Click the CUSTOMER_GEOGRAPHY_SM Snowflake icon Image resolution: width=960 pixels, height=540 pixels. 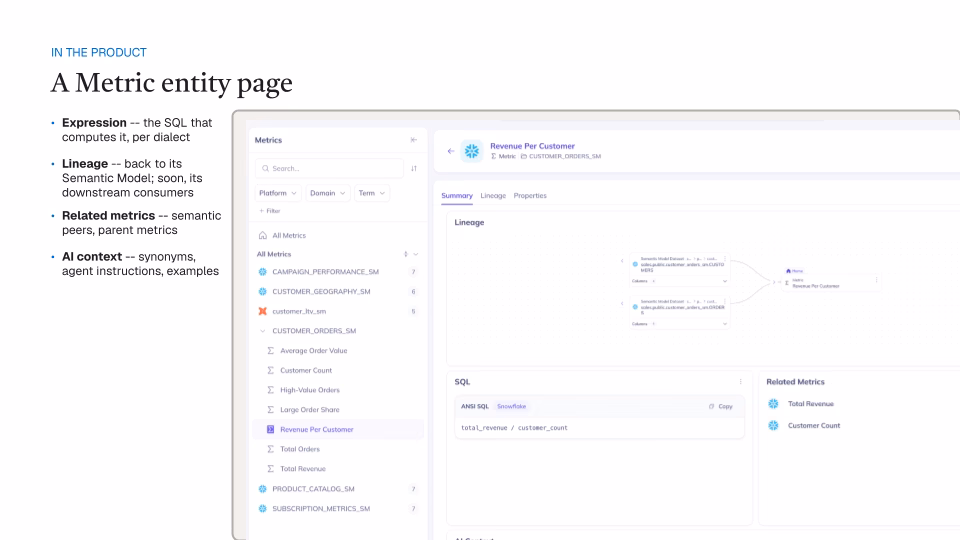[x=263, y=291]
